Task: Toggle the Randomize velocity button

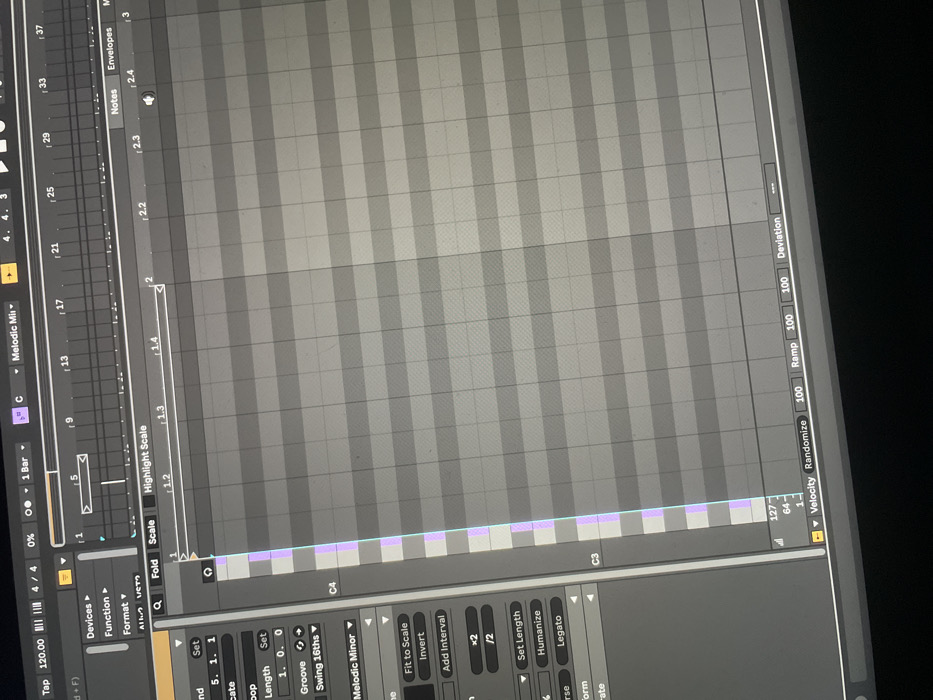Action: point(805,445)
